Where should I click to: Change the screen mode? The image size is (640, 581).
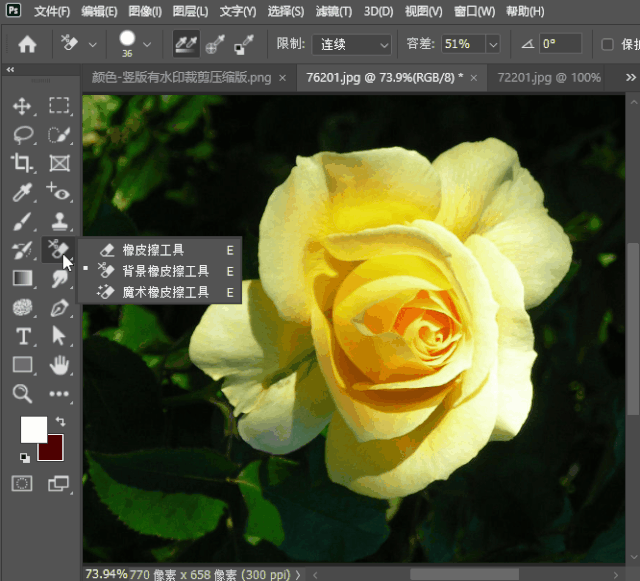(58, 484)
